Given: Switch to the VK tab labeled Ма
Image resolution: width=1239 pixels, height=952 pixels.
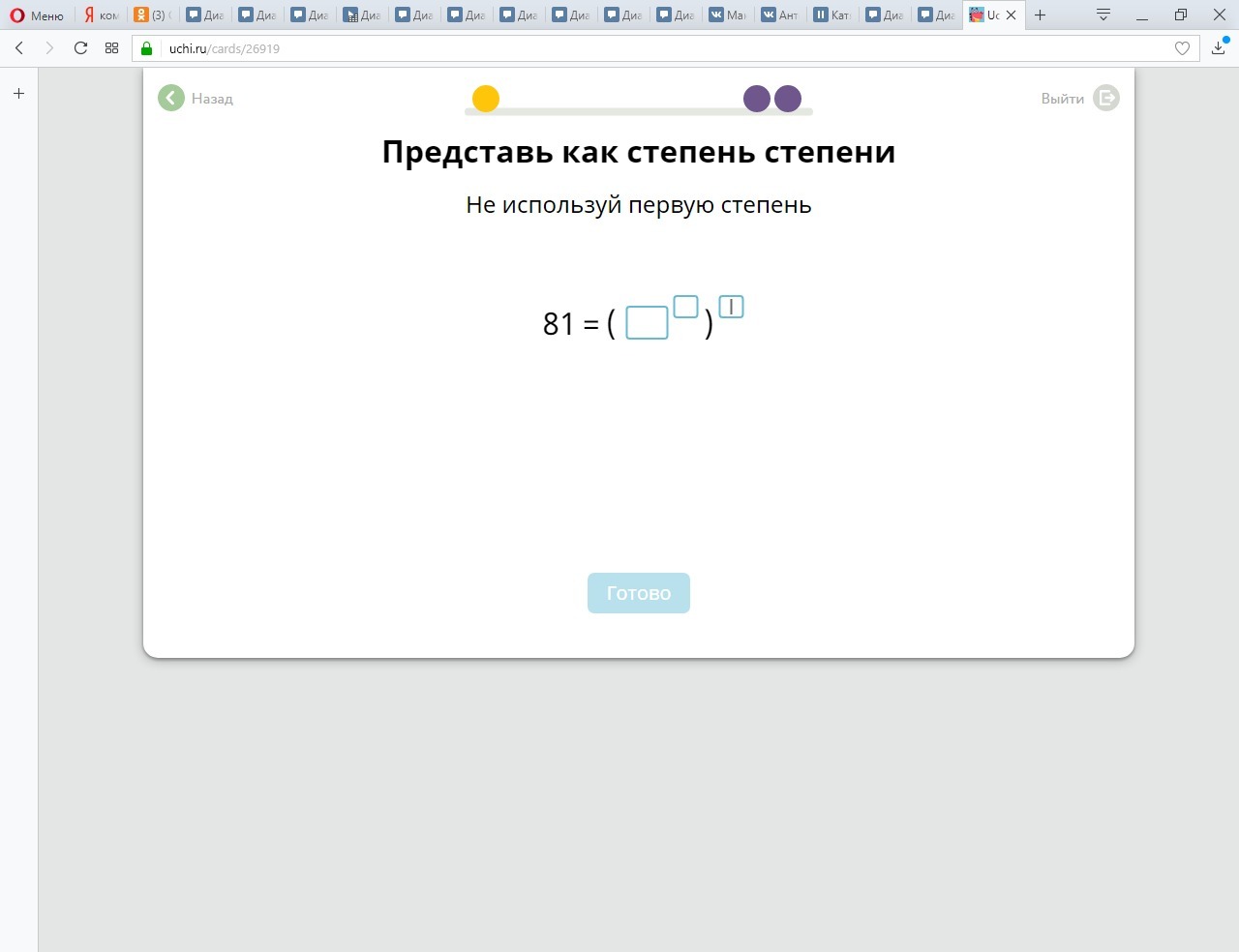Looking at the screenshot, I should 727,15.
